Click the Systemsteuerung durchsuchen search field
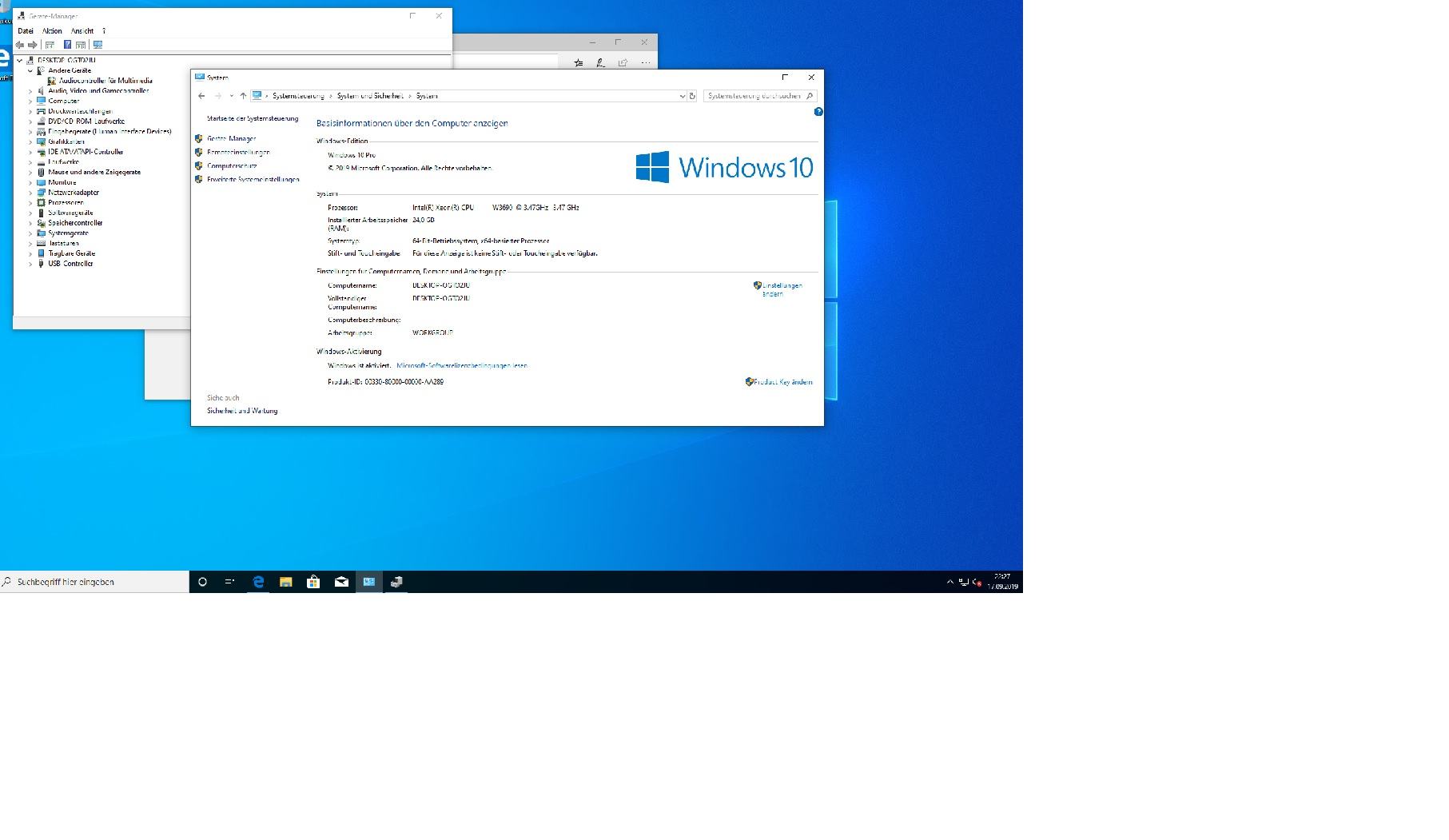 click(759, 96)
